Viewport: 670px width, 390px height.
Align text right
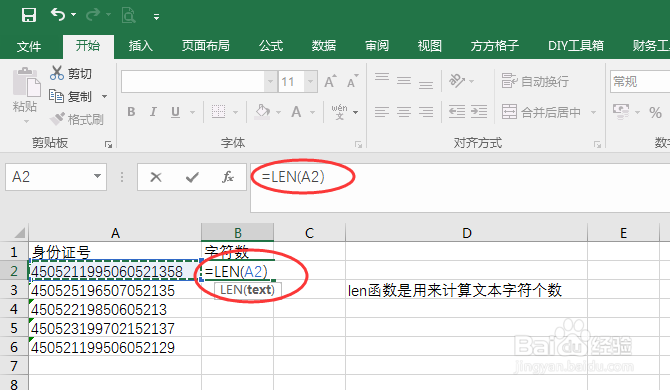coord(426,112)
